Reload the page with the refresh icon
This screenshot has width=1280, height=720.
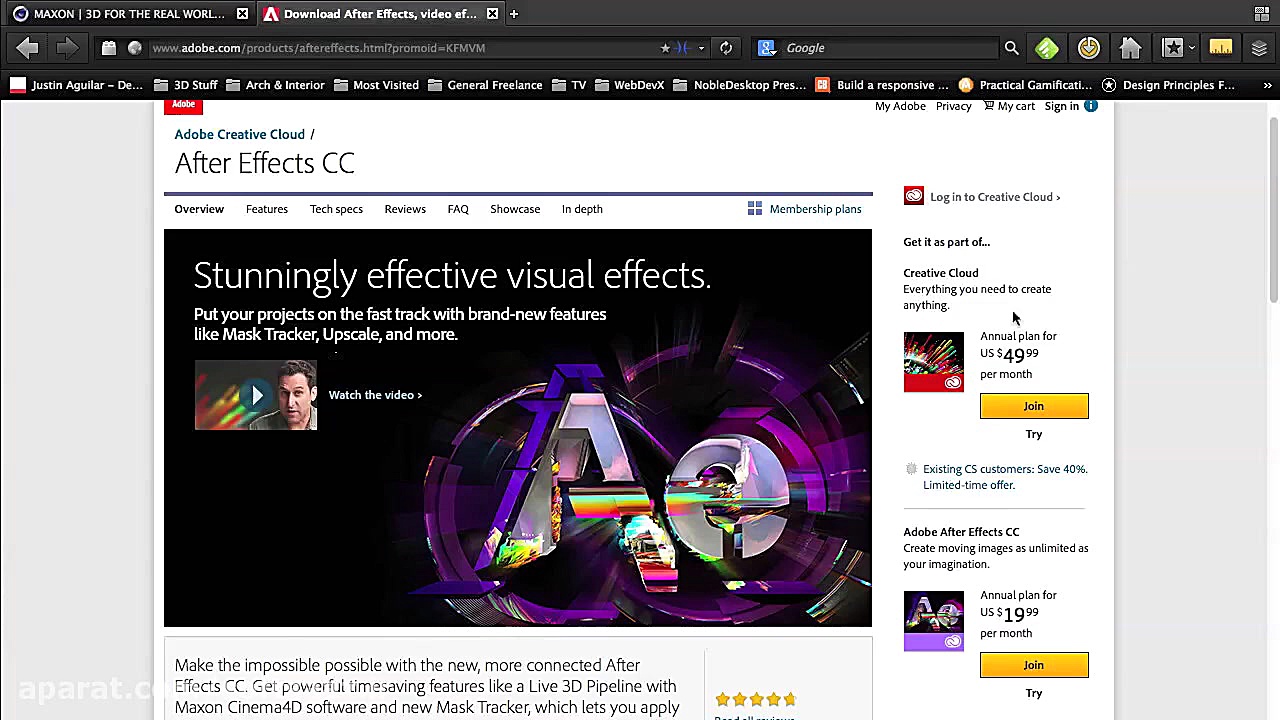[726, 48]
